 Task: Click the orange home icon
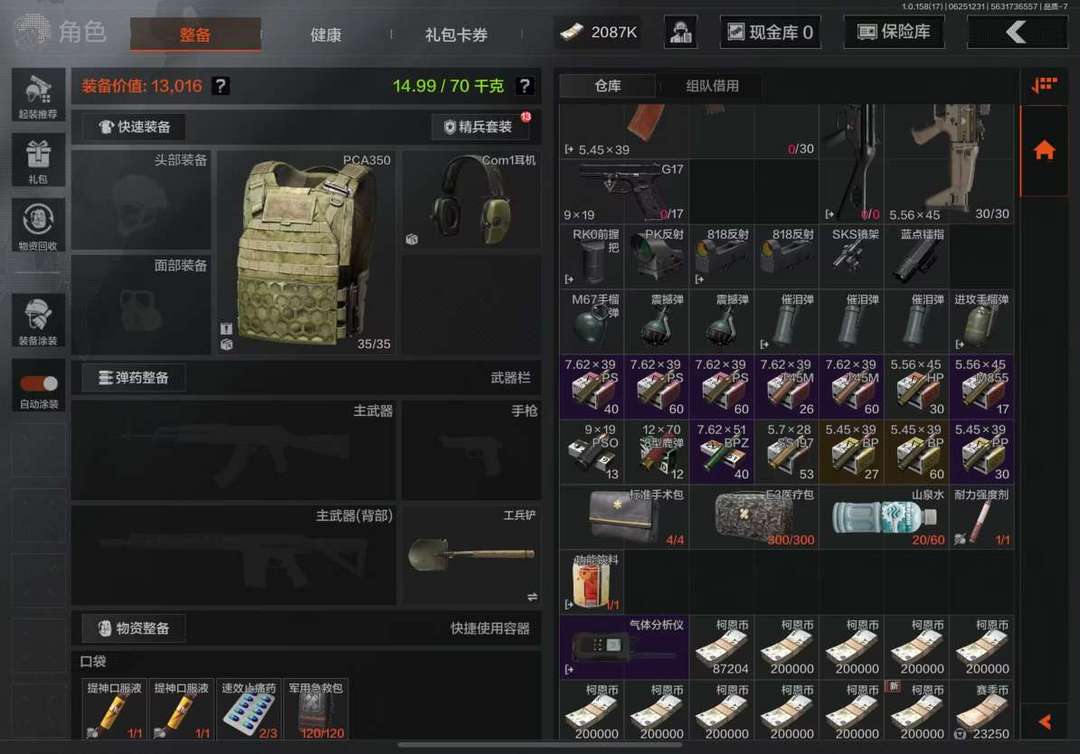tap(1044, 149)
